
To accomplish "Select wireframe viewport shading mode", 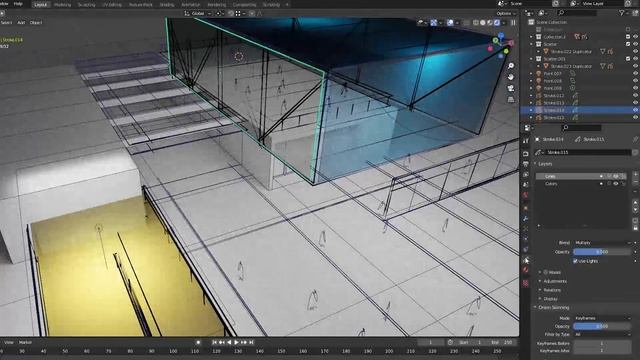I will 476,23.
